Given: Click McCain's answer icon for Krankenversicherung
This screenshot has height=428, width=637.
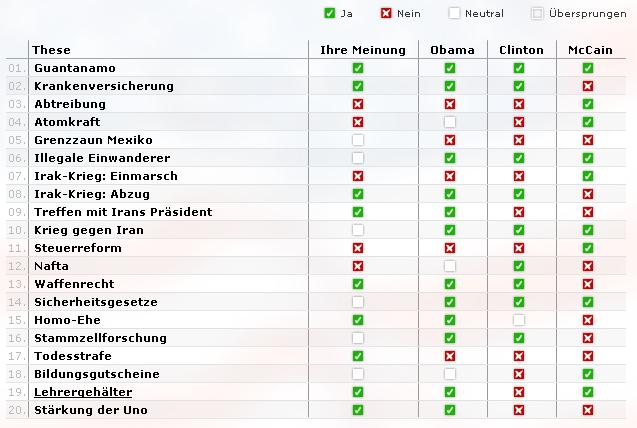Looking at the screenshot, I should 588,86.
